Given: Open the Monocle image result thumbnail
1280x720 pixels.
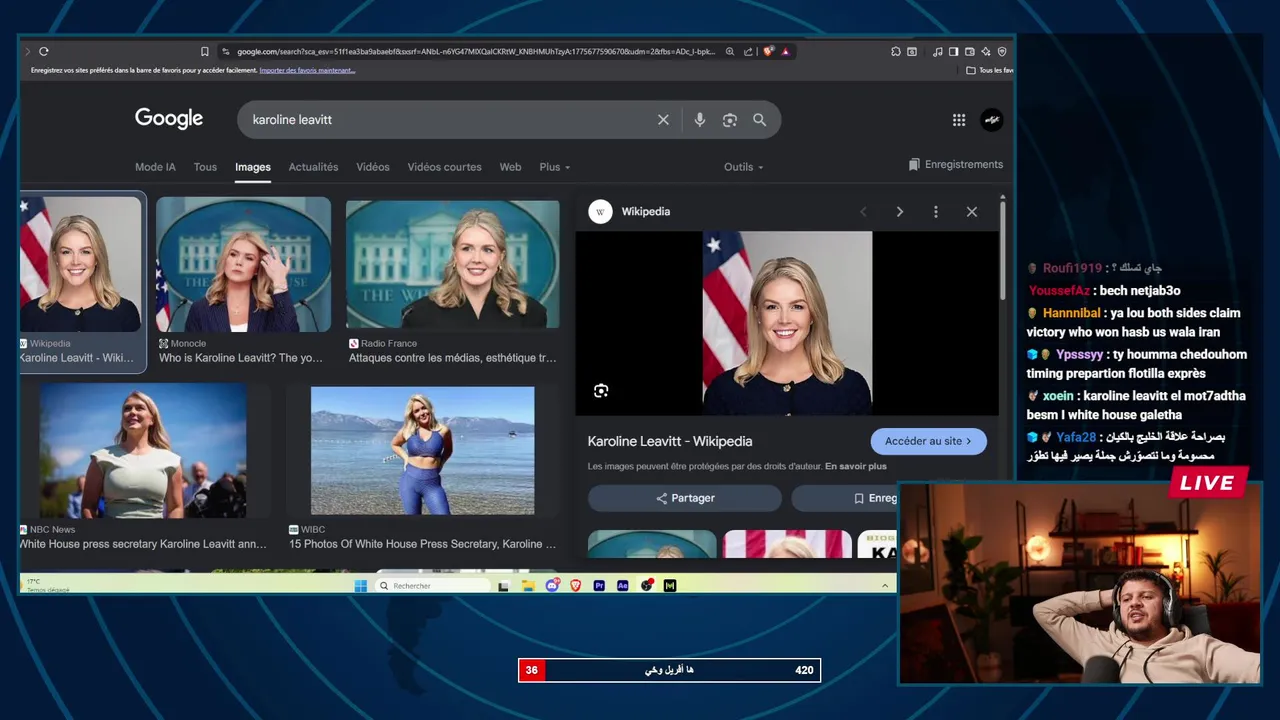Looking at the screenshot, I should pos(243,264).
